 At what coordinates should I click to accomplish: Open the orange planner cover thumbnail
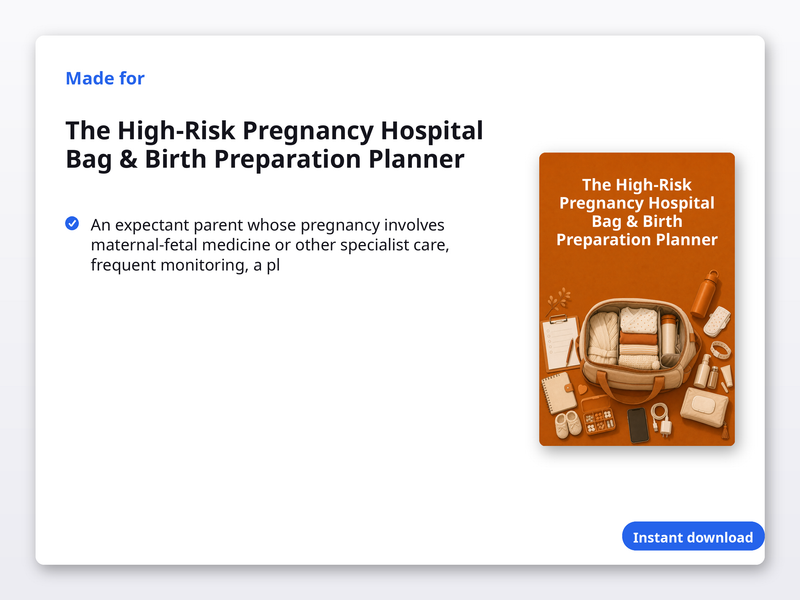pyautogui.click(x=637, y=299)
